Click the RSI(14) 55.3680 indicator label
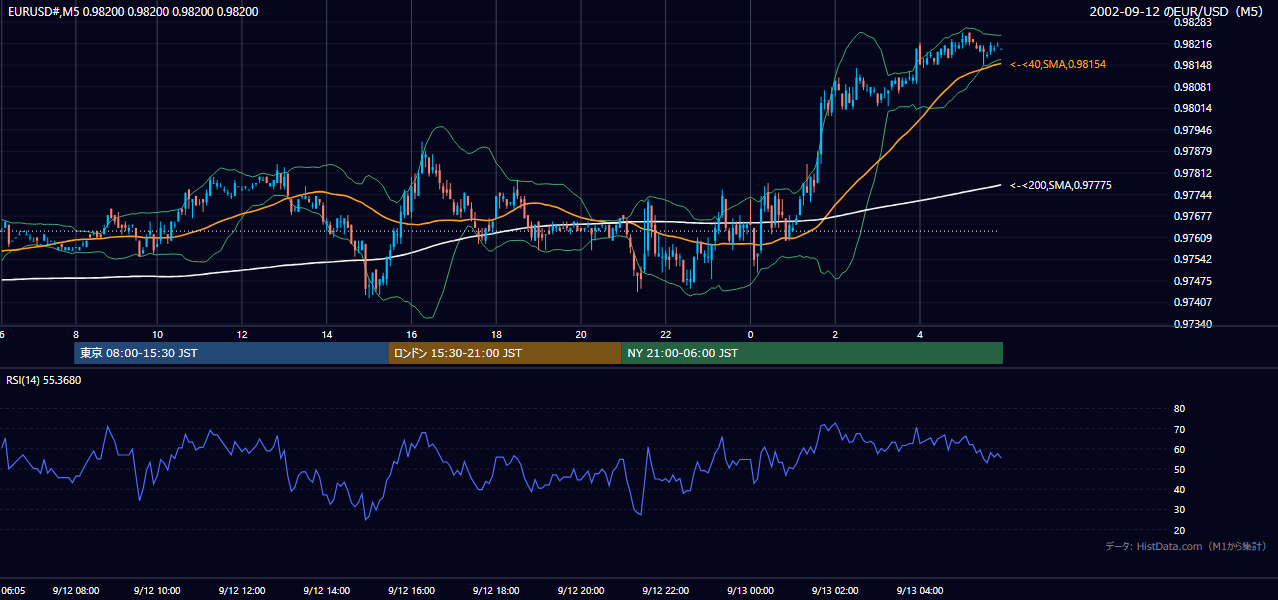The image size is (1278, 600). coord(43,380)
